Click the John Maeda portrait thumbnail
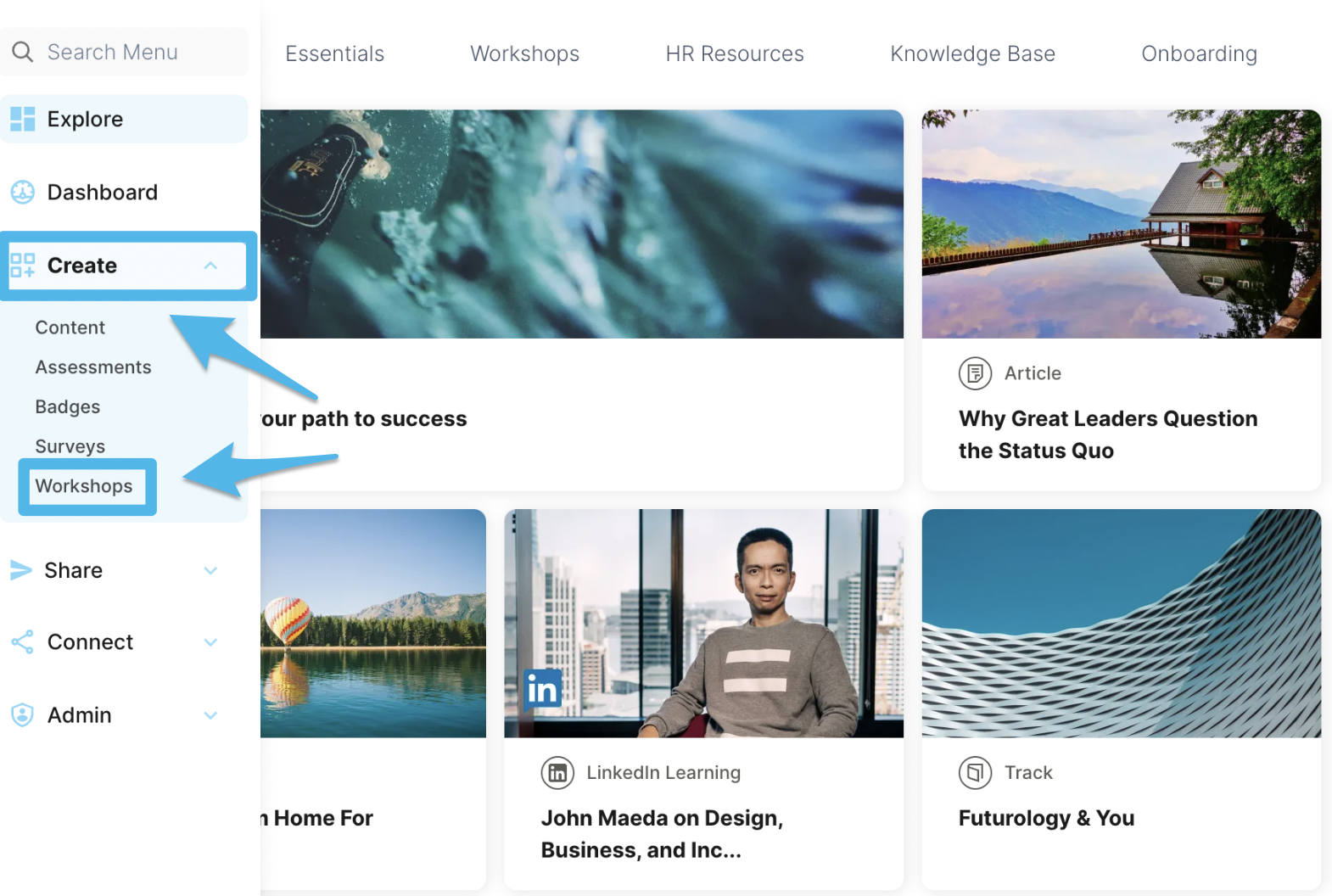 703,624
